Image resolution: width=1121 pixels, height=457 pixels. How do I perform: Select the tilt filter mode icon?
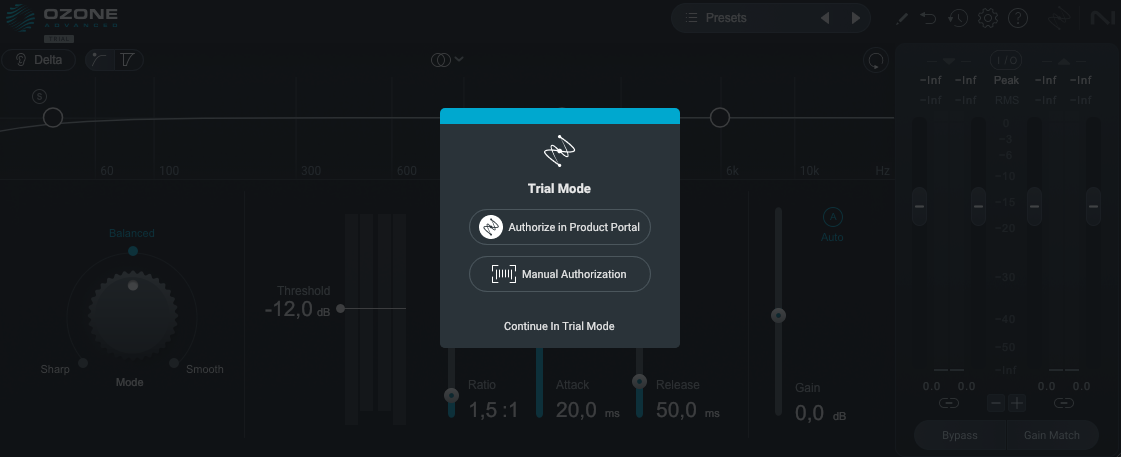(128, 60)
